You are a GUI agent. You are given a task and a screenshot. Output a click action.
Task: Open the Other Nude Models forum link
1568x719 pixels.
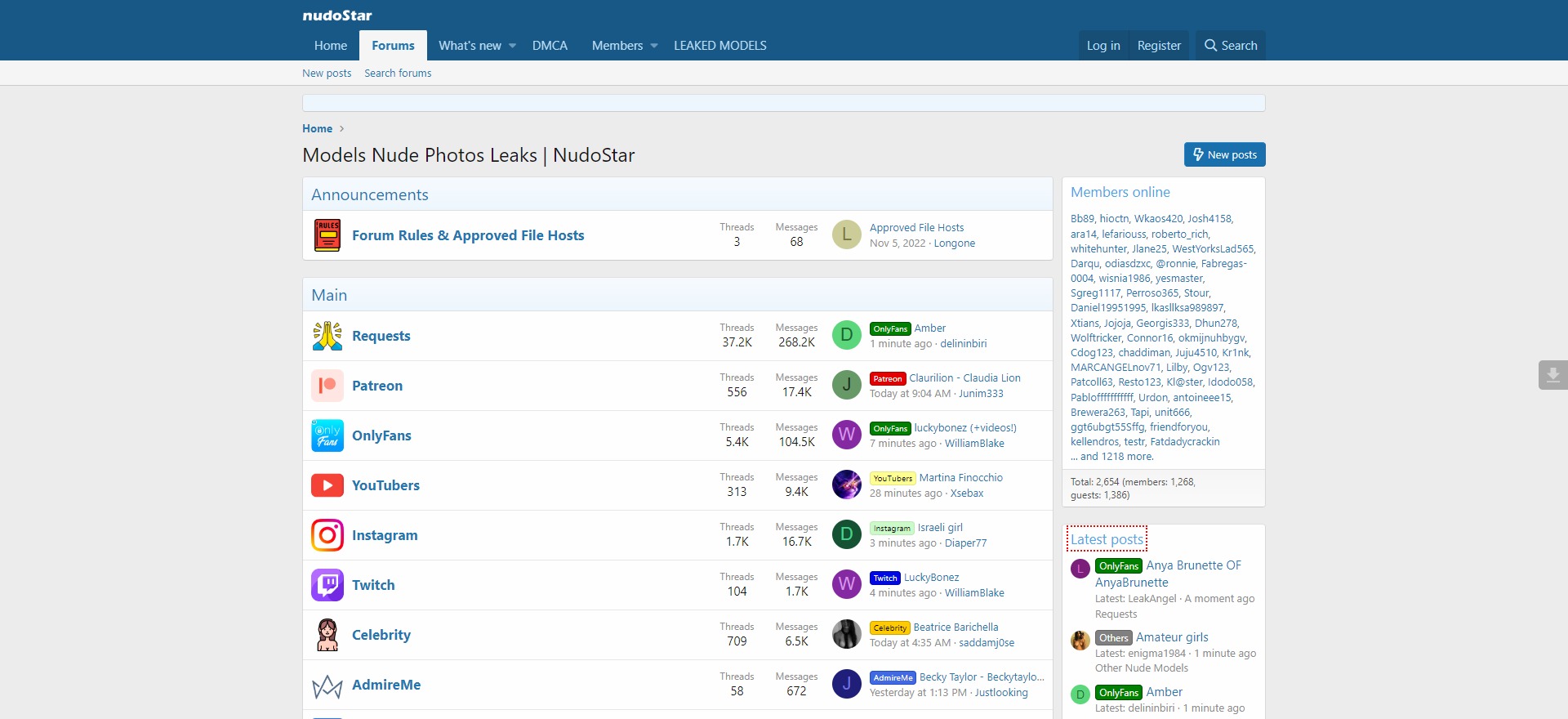1142,668
